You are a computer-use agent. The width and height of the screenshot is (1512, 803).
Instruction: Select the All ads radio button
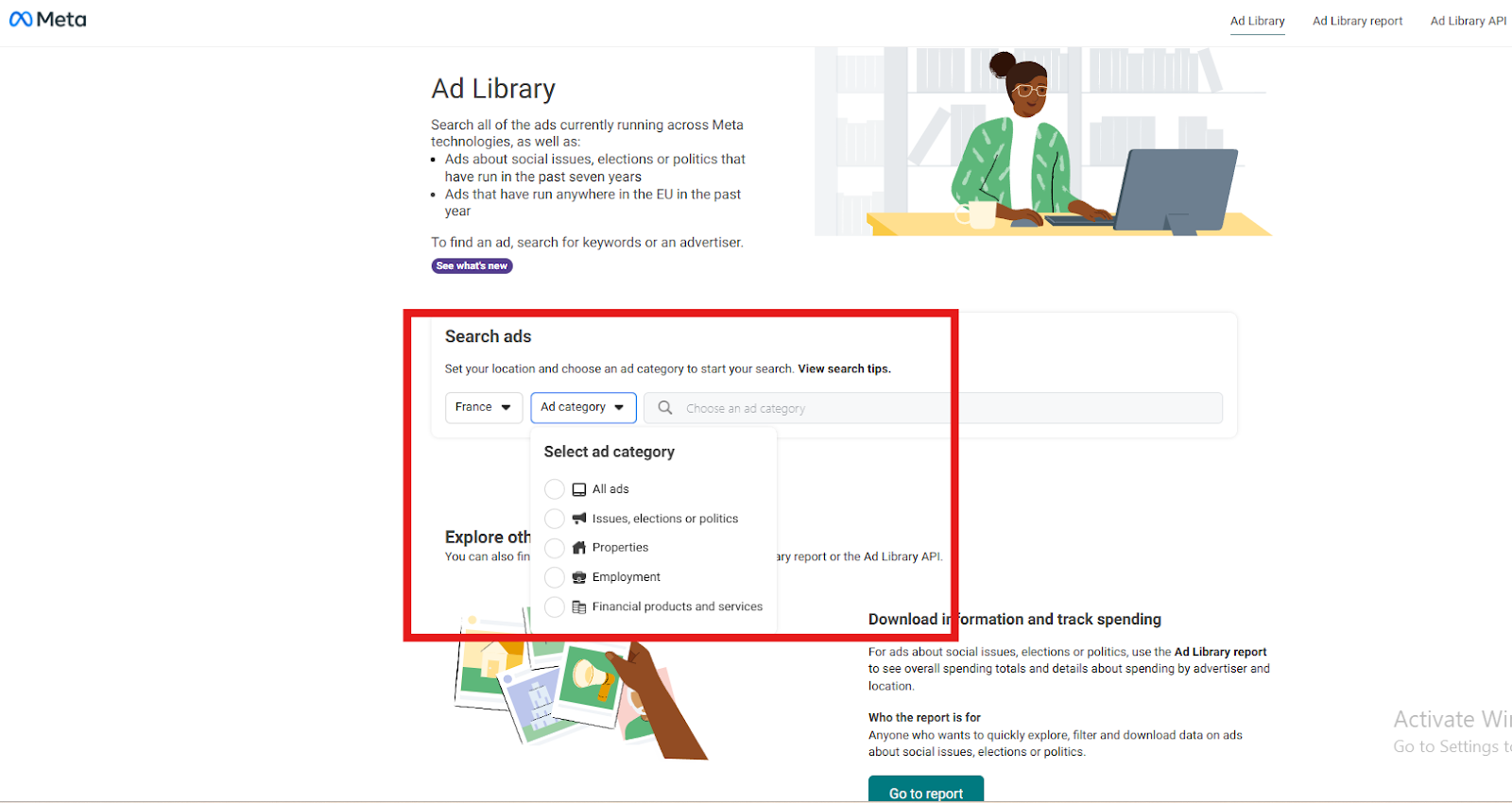tap(555, 489)
